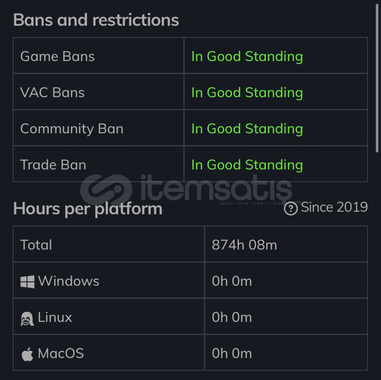
Task: Click the MacOS hours 0h 0m value
Action: click(x=232, y=353)
